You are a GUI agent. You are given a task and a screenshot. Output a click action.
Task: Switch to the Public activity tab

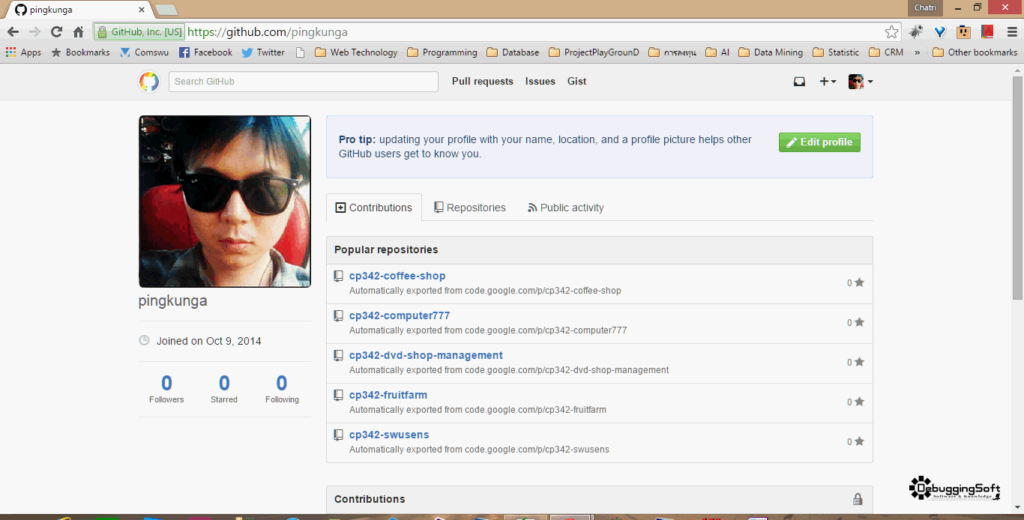[x=566, y=208]
